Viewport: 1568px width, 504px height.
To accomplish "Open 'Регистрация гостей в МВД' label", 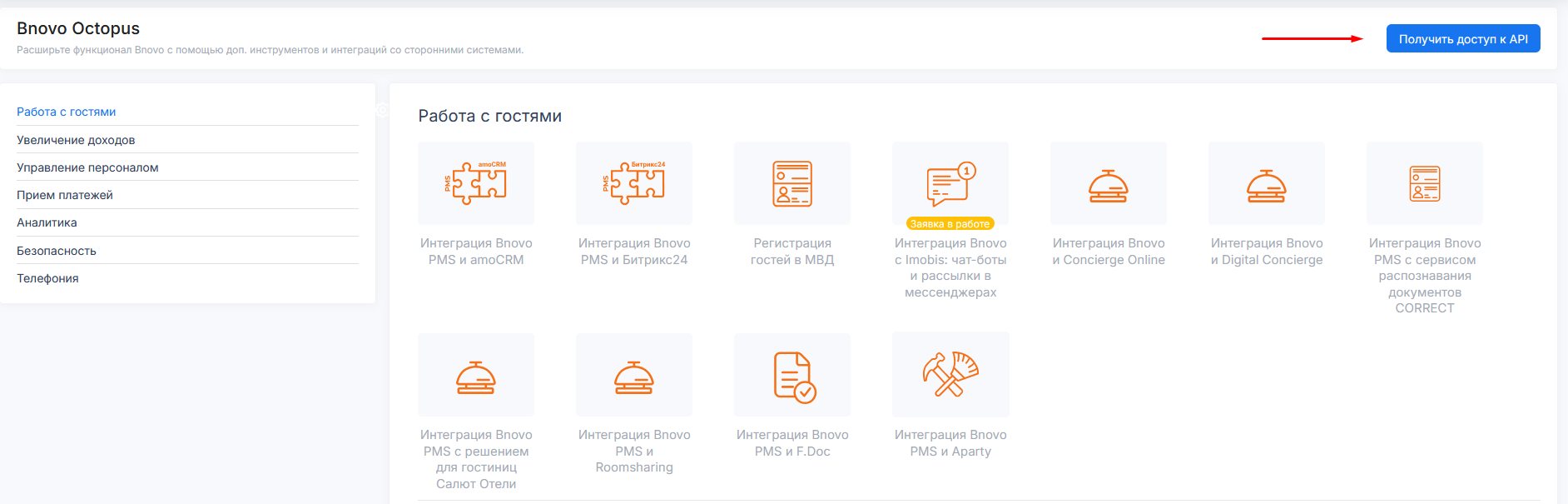I will coord(792,252).
